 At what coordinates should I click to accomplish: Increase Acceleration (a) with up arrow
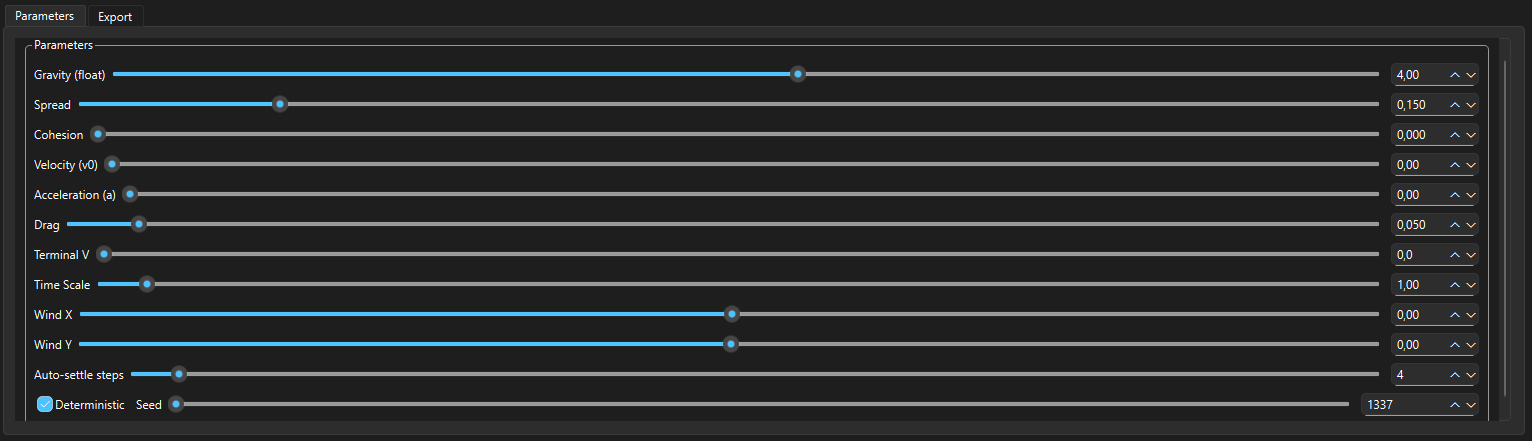[x=1455, y=195]
